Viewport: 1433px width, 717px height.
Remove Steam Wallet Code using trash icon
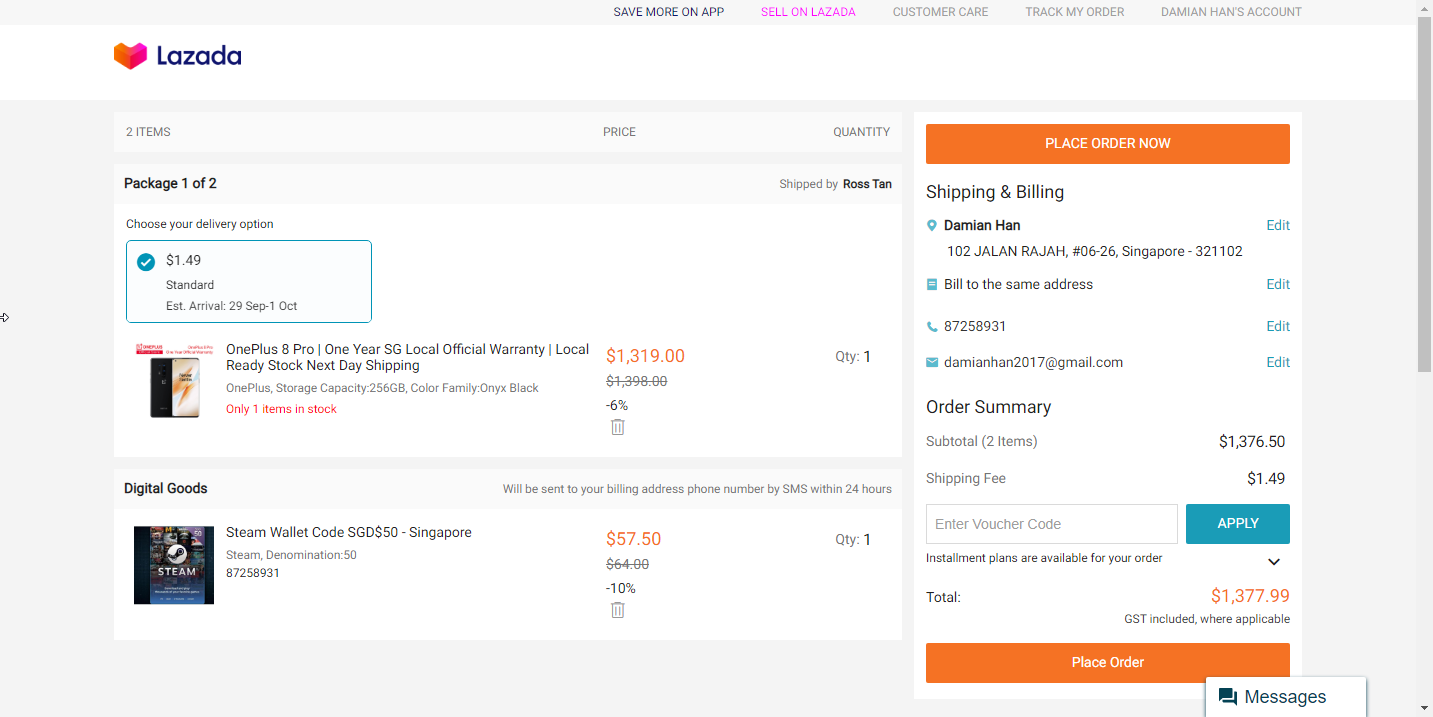click(618, 610)
